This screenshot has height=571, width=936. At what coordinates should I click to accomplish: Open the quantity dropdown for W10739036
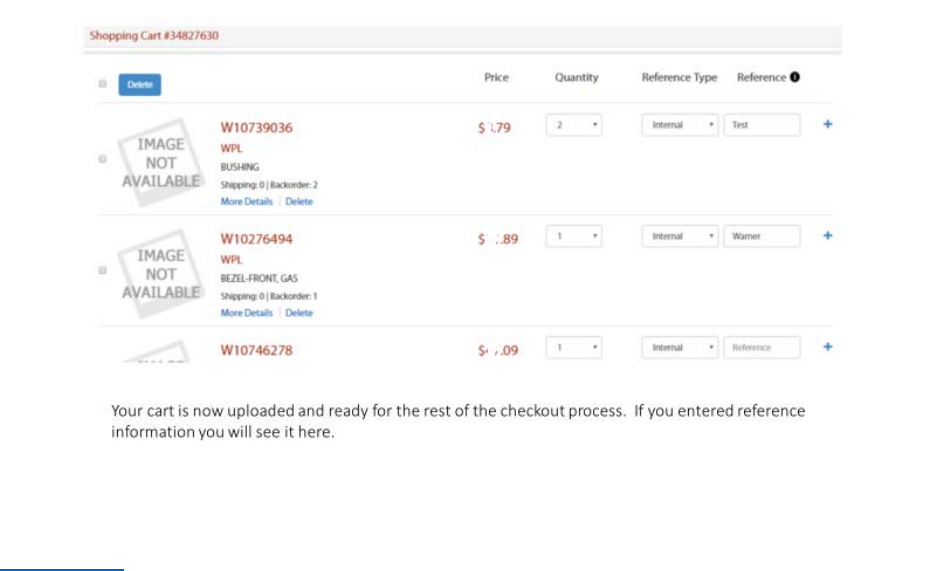pos(574,125)
